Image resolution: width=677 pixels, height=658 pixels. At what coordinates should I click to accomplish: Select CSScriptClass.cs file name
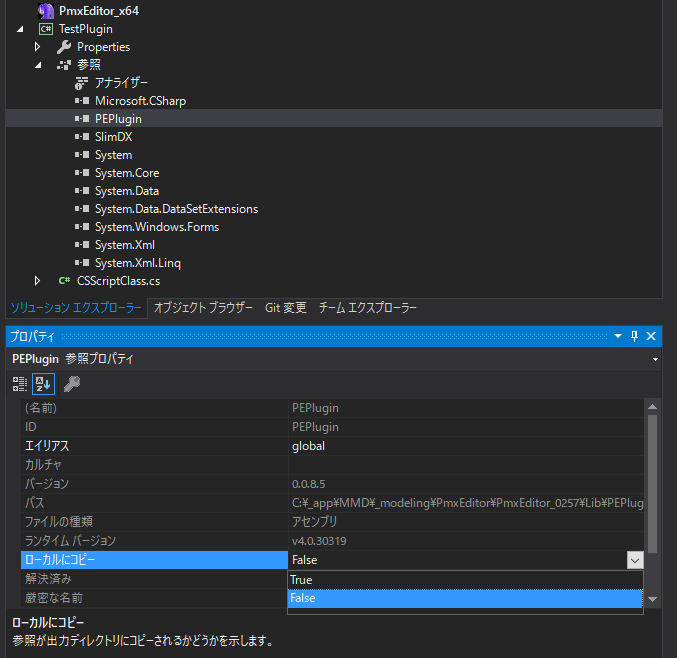coord(118,281)
